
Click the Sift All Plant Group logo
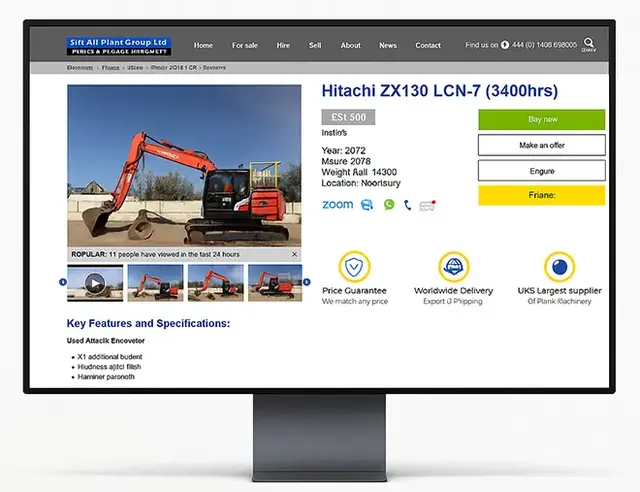[x=119, y=46]
